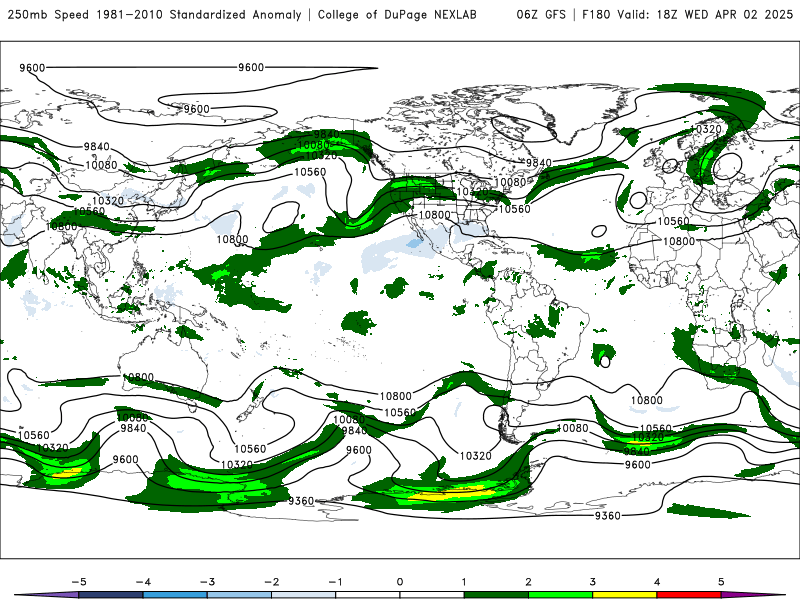
Task: Click the "10320" contour label over Scandinavia
Action: tap(706, 129)
